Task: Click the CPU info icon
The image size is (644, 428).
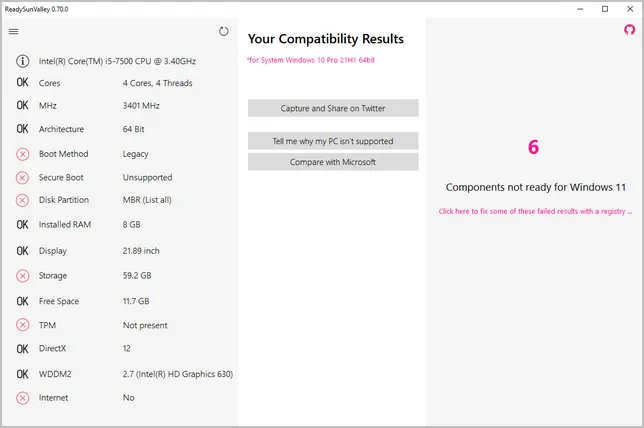Action: (x=22, y=61)
